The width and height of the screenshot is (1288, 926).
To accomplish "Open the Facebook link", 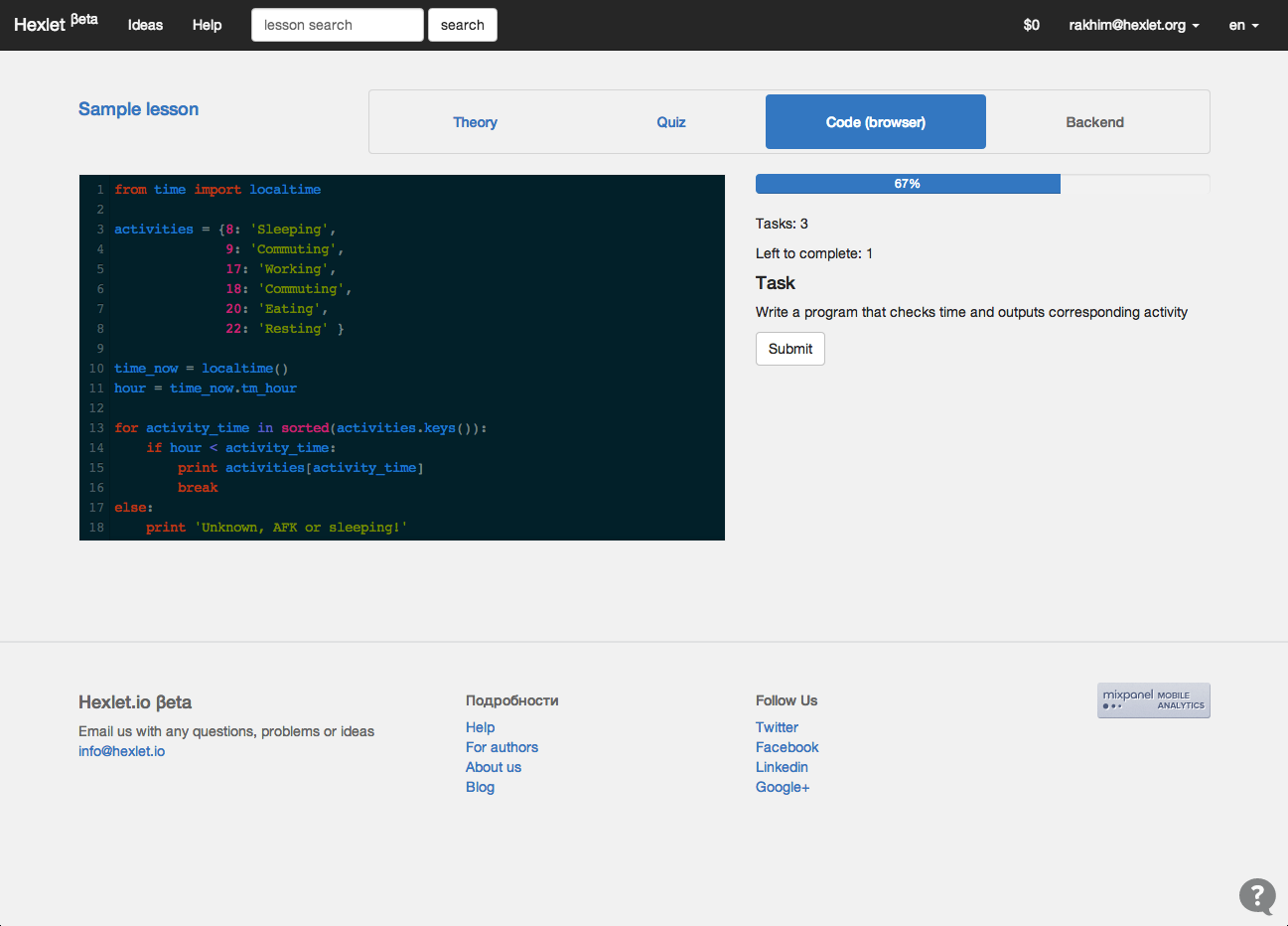I will pyautogui.click(x=787, y=747).
